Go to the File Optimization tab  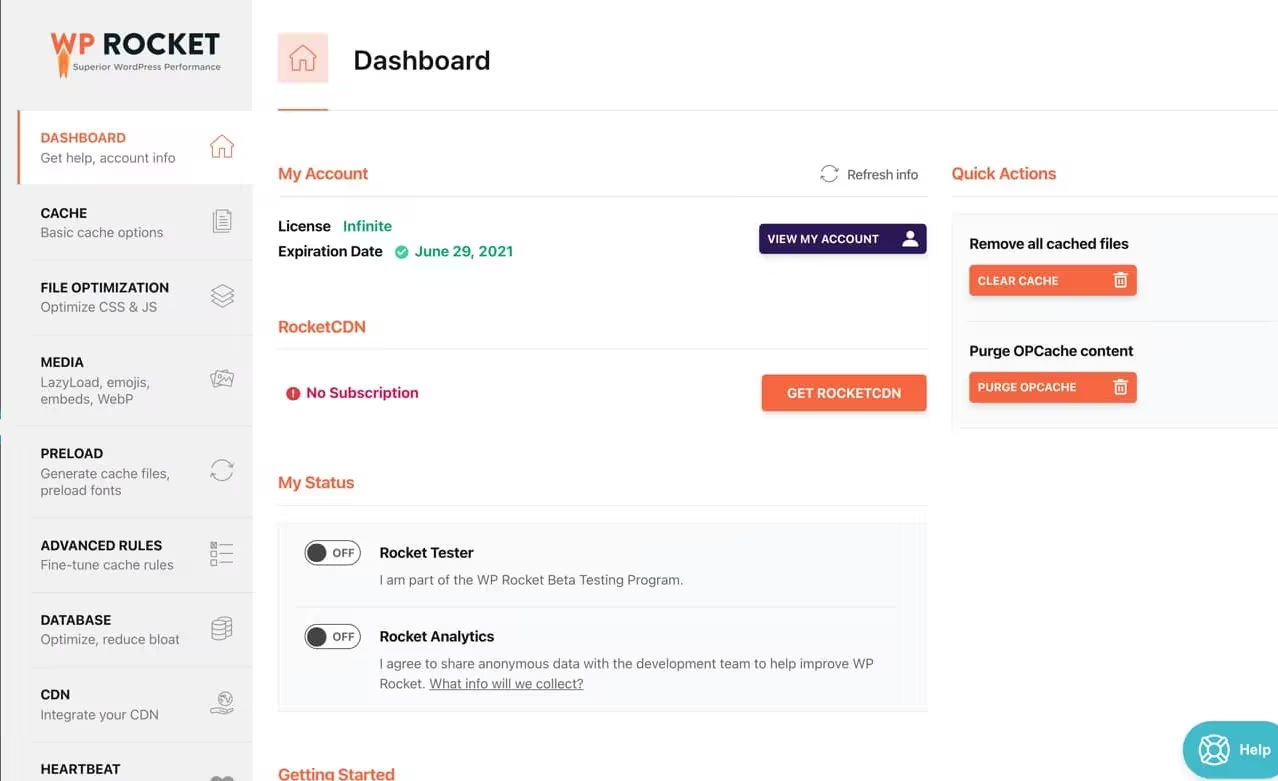(x=104, y=296)
